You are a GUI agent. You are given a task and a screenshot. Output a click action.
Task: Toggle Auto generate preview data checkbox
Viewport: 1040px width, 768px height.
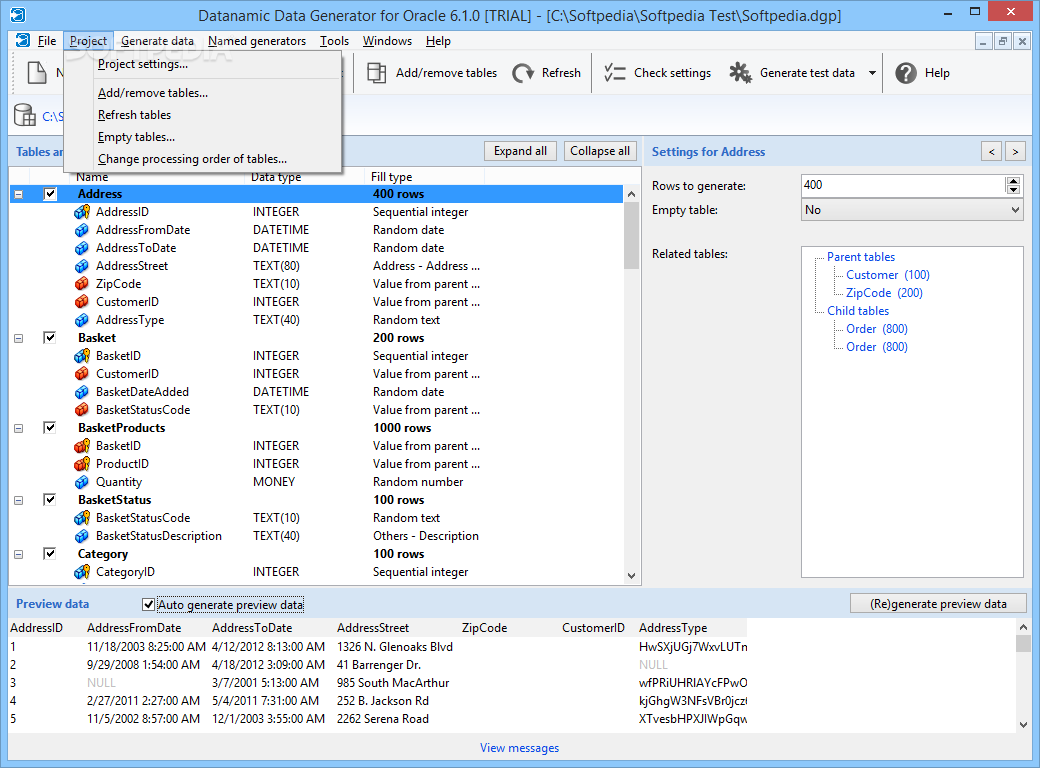[149, 604]
